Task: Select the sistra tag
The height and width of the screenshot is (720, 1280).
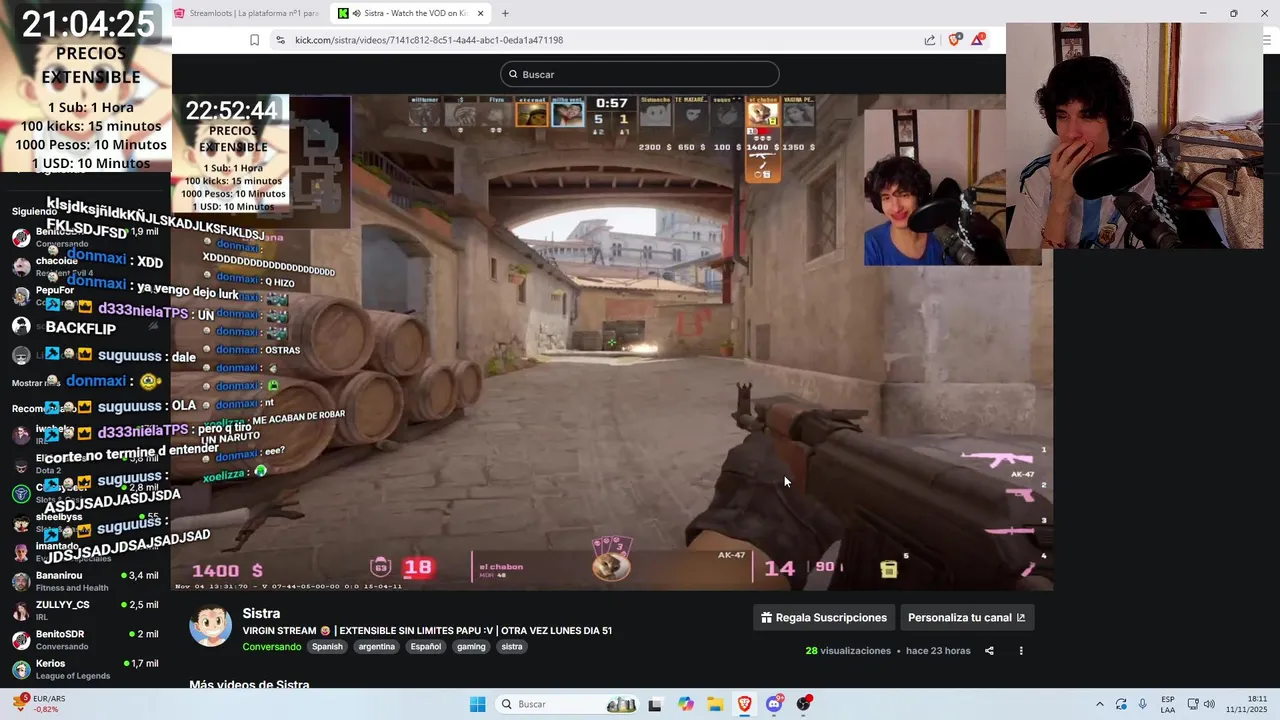Action: tap(512, 646)
